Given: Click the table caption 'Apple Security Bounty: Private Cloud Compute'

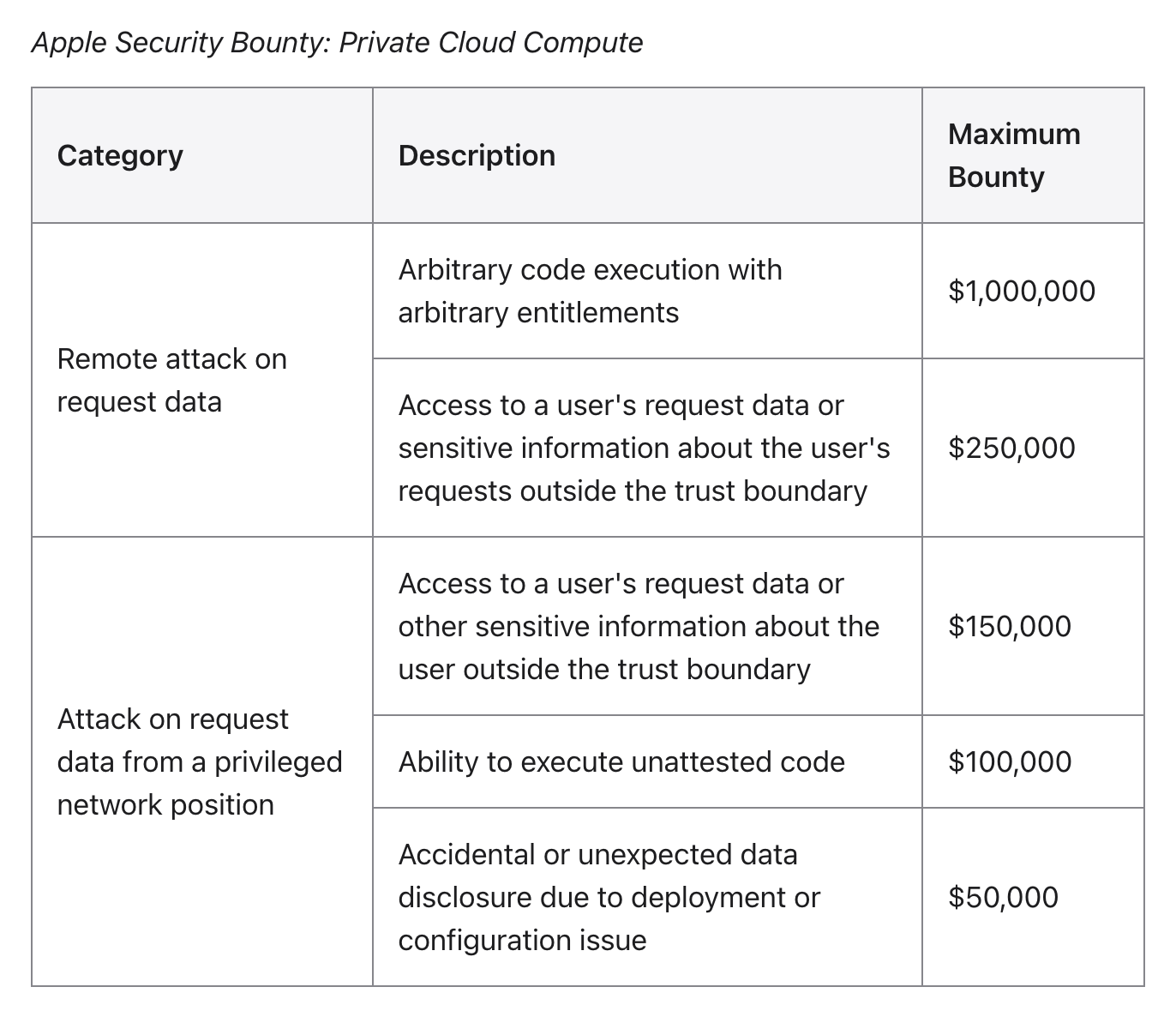Looking at the screenshot, I should (x=337, y=42).
